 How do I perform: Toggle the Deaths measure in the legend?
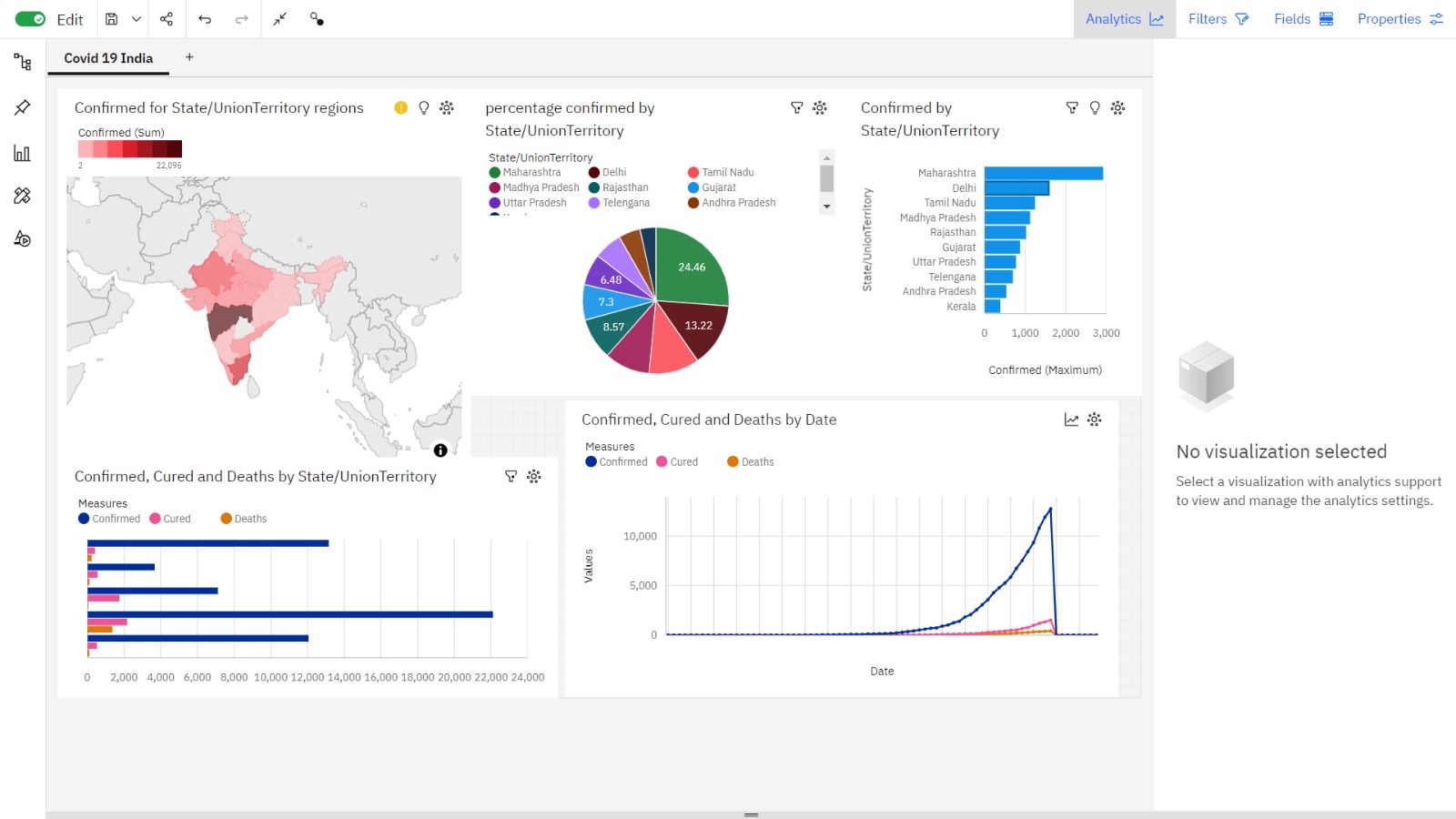(x=749, y=461)
